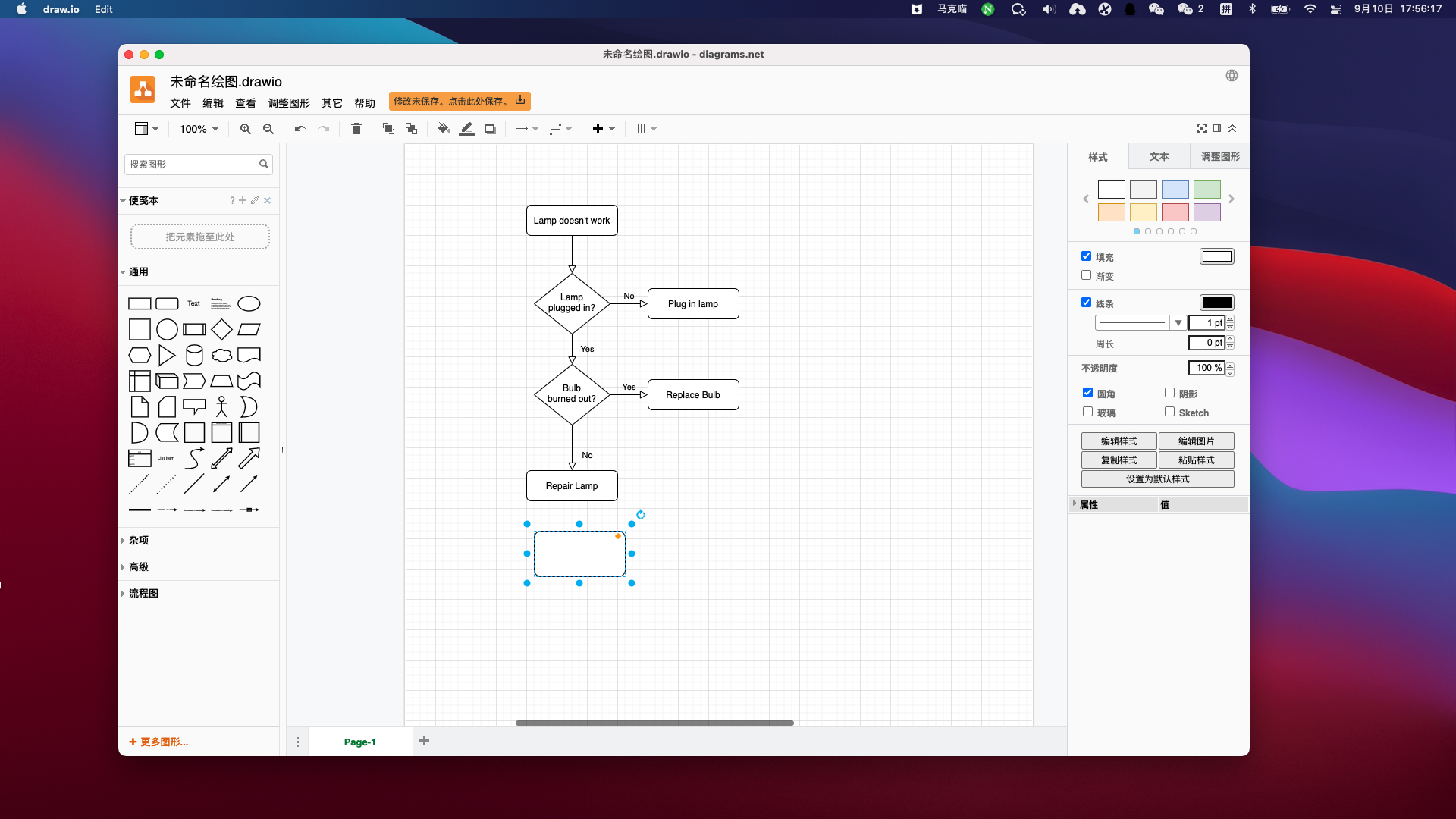Click the fill color bucket icon
This screenshot has height=819, width=1456.
(444, 129)
